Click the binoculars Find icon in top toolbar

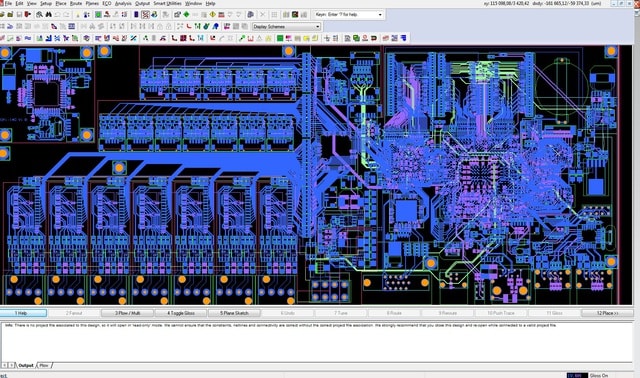tap(49, 14)
